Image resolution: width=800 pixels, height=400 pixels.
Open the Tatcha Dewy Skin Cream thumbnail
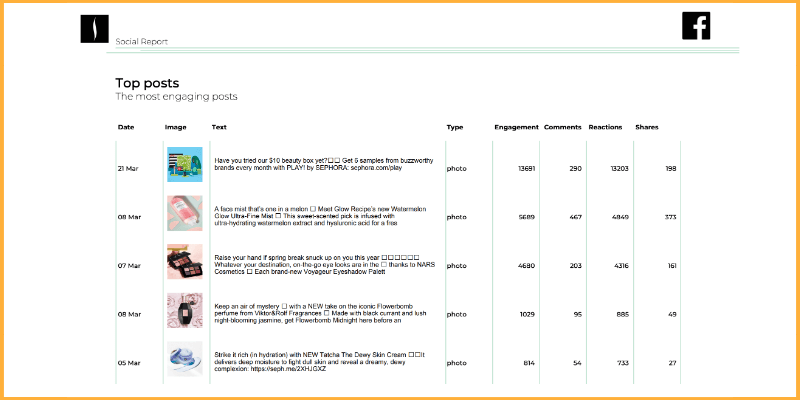[185, 359]
